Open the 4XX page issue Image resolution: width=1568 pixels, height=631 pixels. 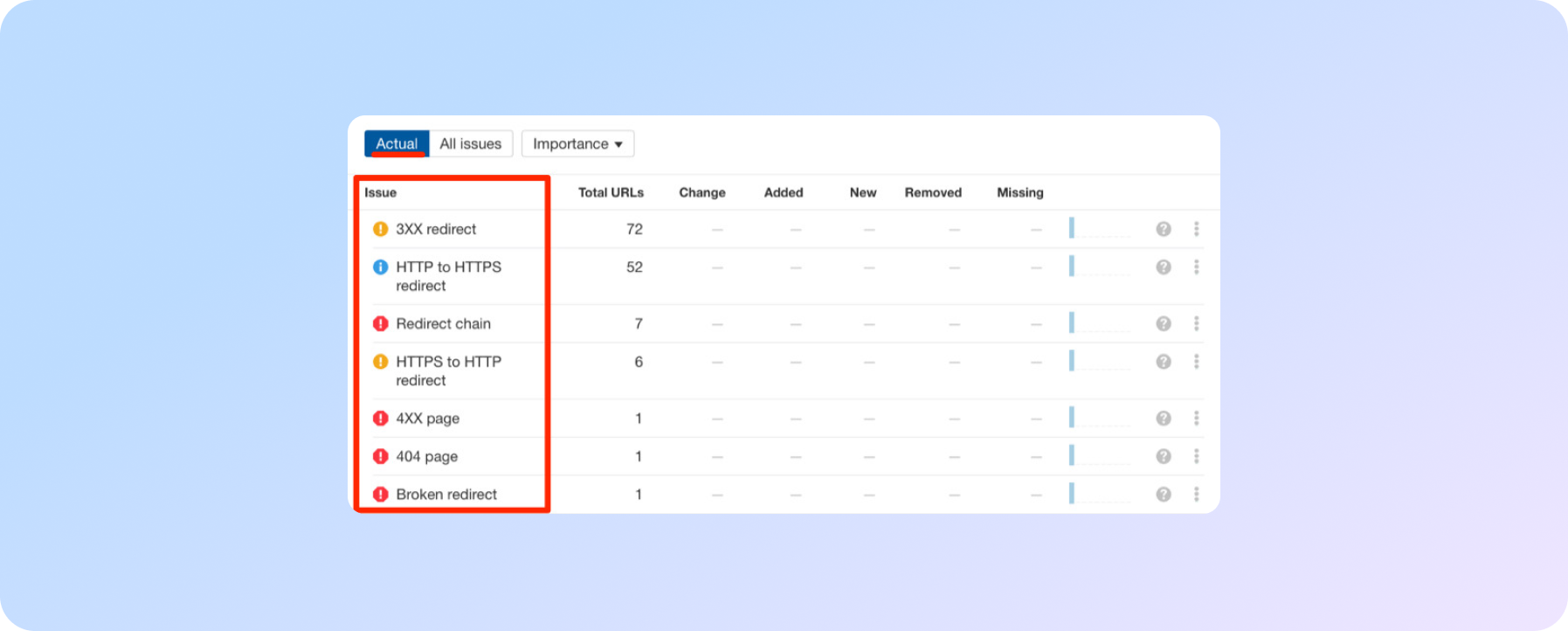[428, 418]
